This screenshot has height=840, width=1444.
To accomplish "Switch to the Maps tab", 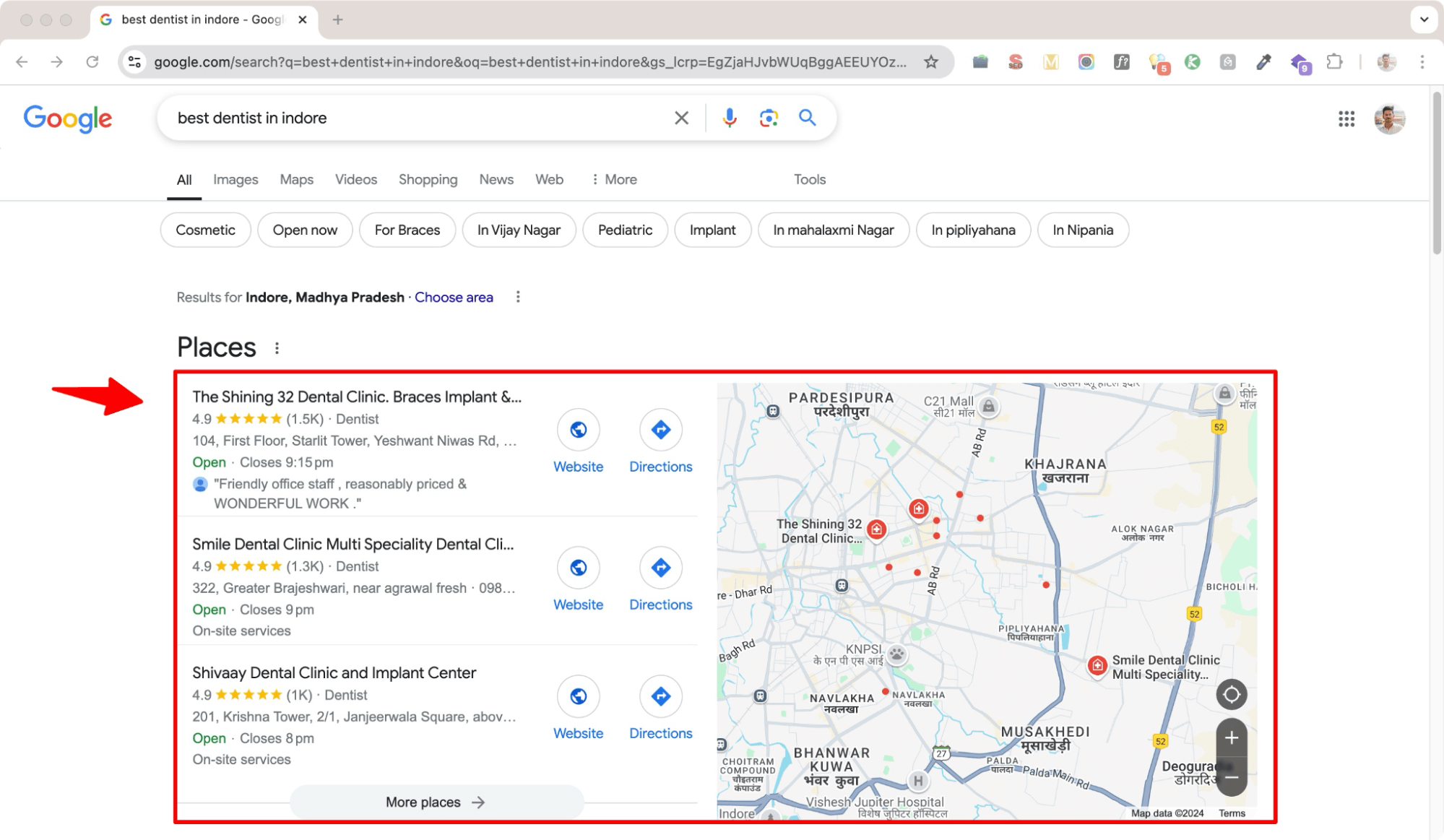I will (296, 179).
